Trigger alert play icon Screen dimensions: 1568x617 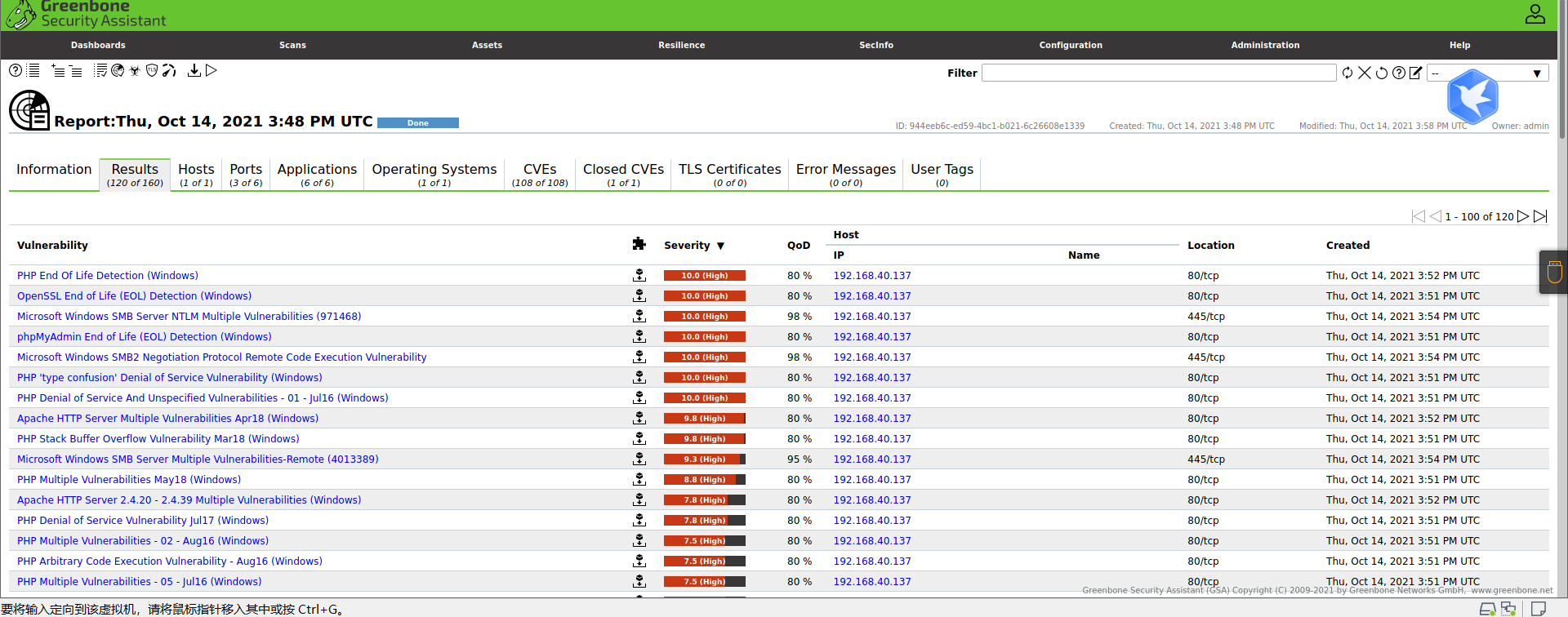pyautogui.click(x=212, y=71)
